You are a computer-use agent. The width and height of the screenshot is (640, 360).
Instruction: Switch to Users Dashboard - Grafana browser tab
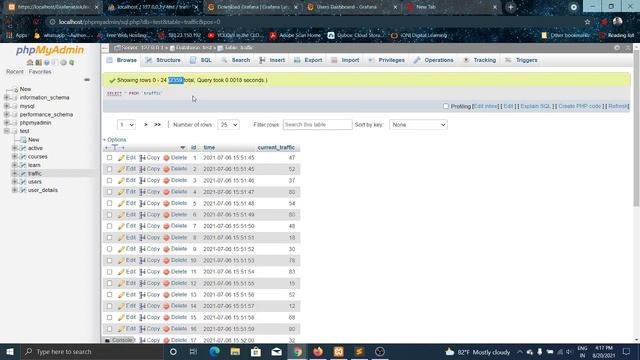click(x=351, y=7)
